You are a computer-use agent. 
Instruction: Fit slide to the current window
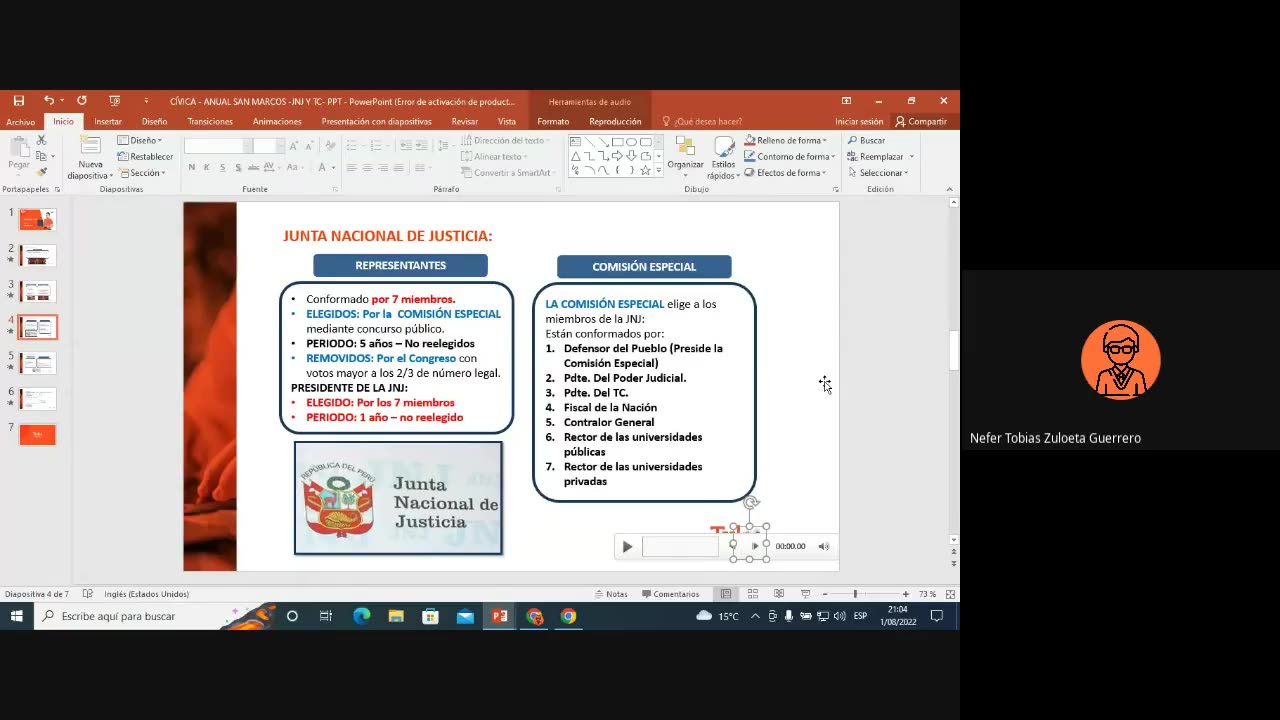[950, 594]
